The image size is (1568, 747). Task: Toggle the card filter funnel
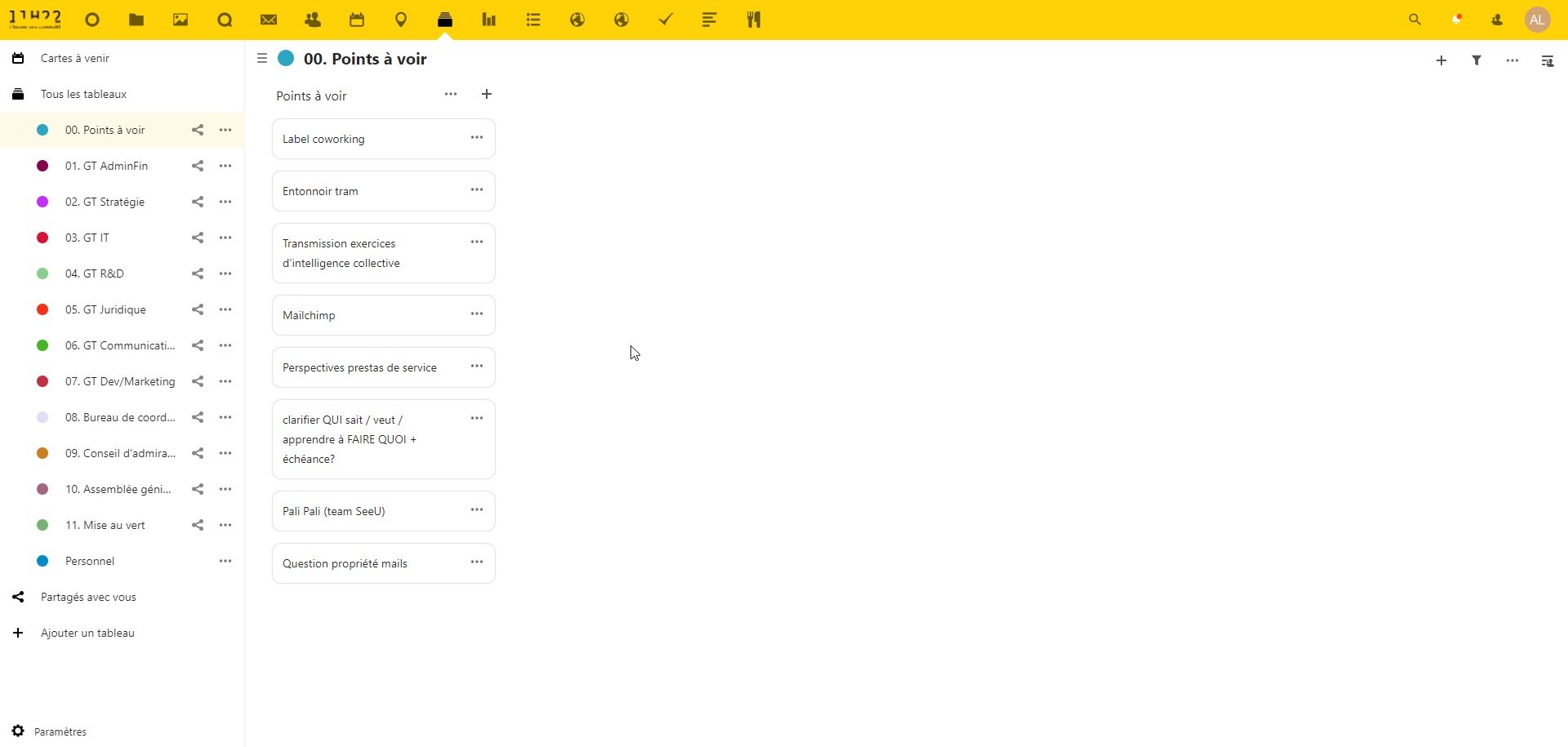click(x=1477, y=60)
